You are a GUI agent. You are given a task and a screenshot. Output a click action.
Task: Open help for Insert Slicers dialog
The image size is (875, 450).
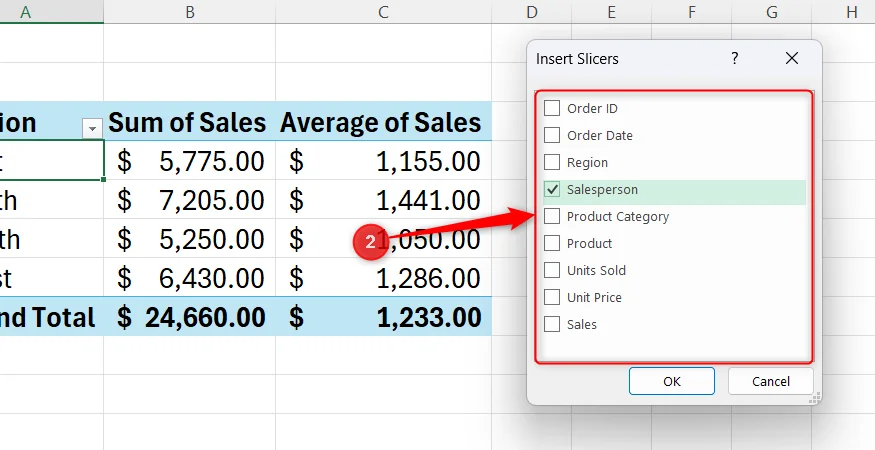[x=734, y=58]
